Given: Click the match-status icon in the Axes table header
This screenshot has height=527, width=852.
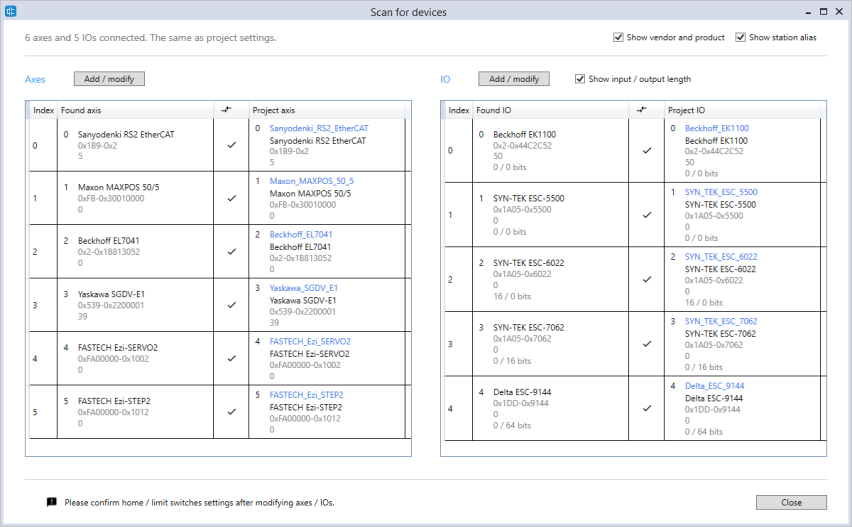Looking at the screenshot, I should (x=227, y=110).
